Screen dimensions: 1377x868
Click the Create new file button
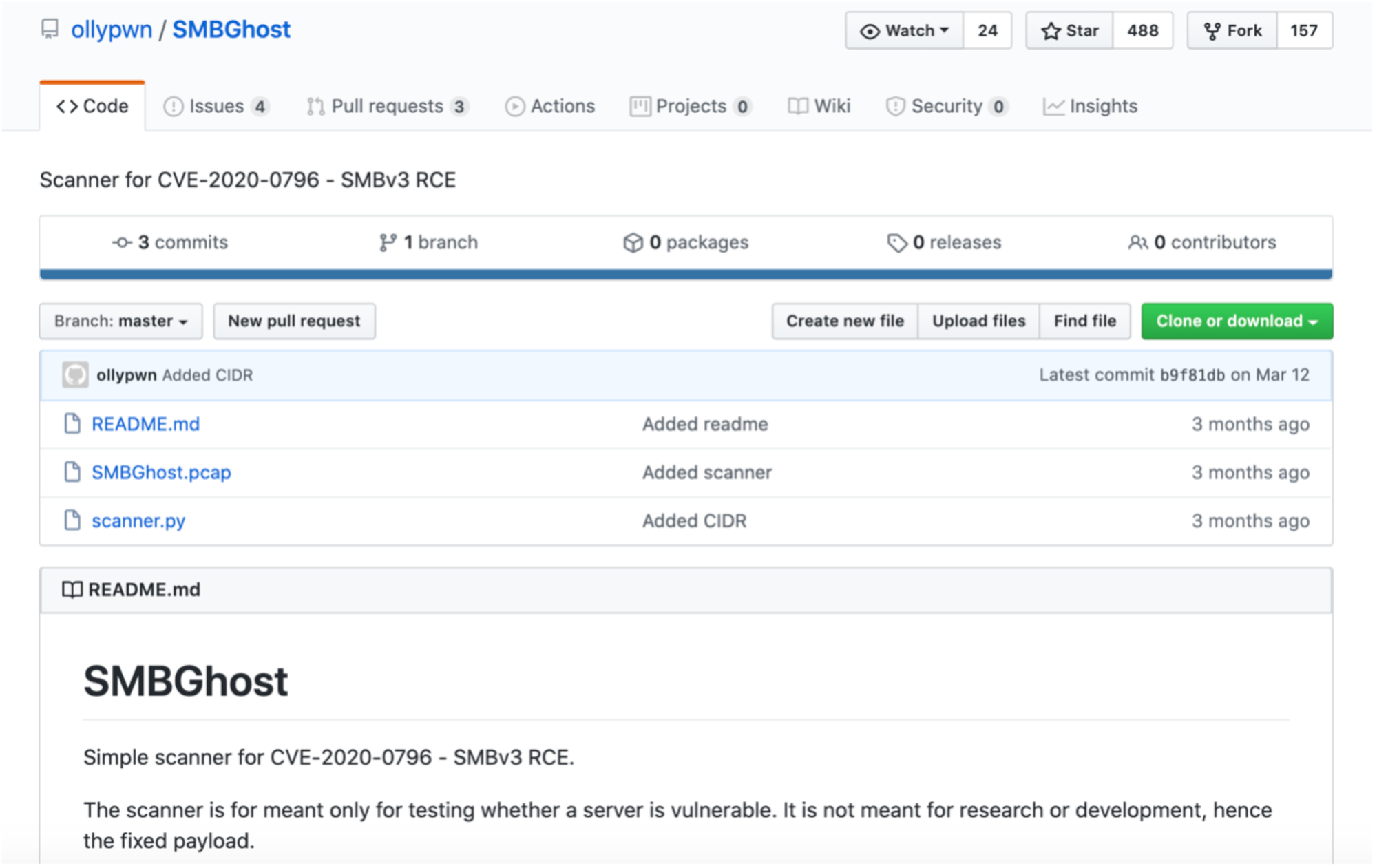pyautogui.click(x=844, y=321)
